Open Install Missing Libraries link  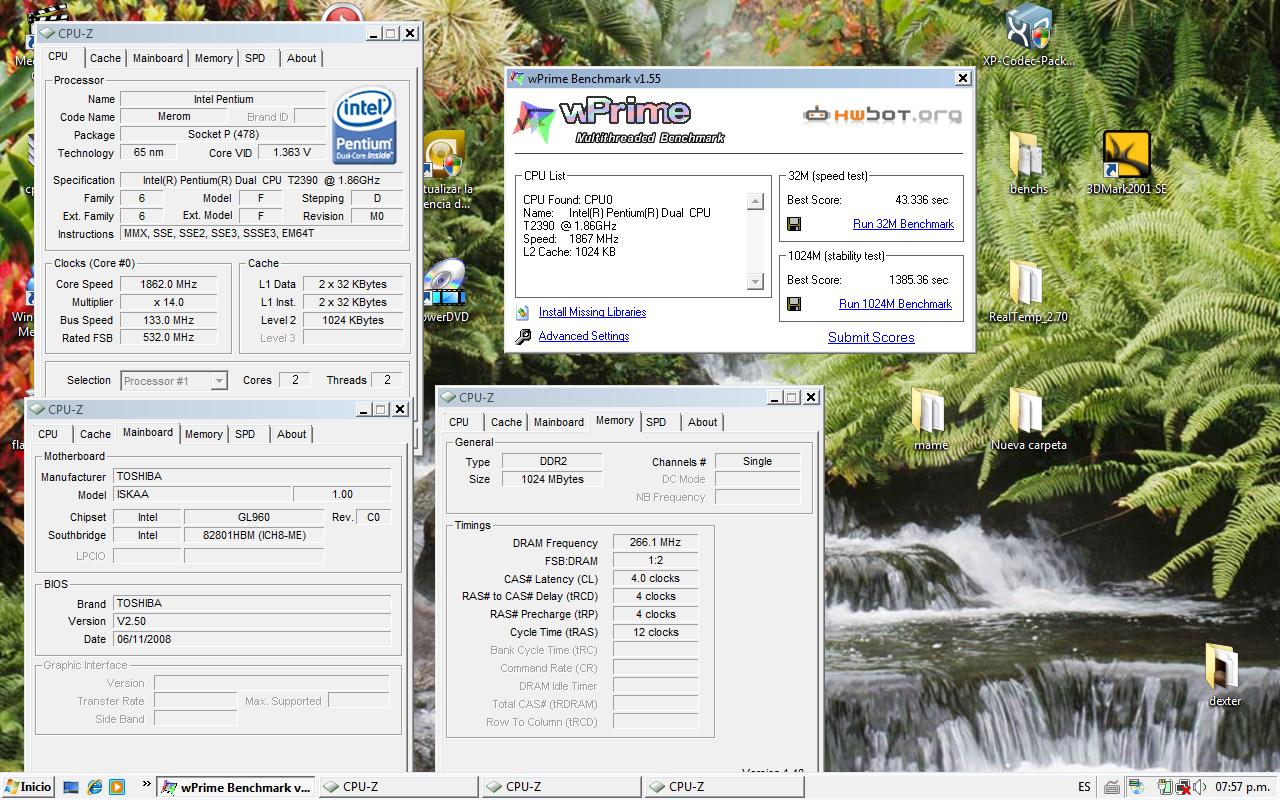point(592,312)
